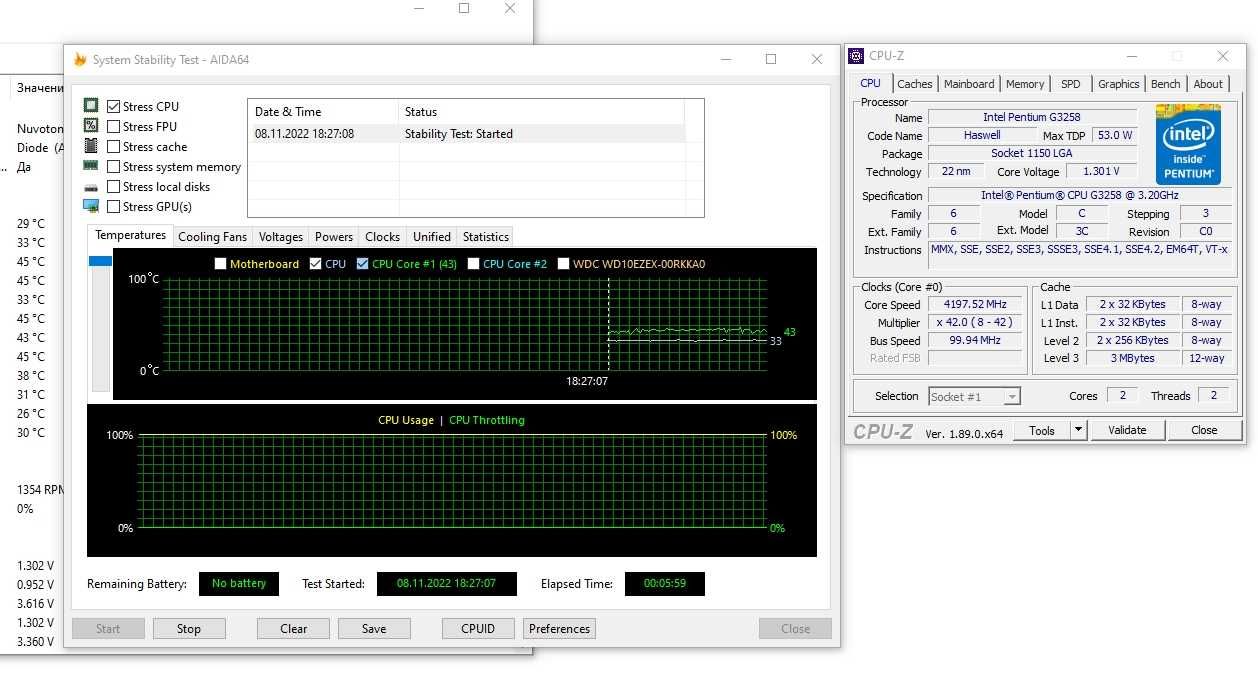Click the No battery status display
Viewport: 1258px width, 694px height.
[x=239, y=584]
